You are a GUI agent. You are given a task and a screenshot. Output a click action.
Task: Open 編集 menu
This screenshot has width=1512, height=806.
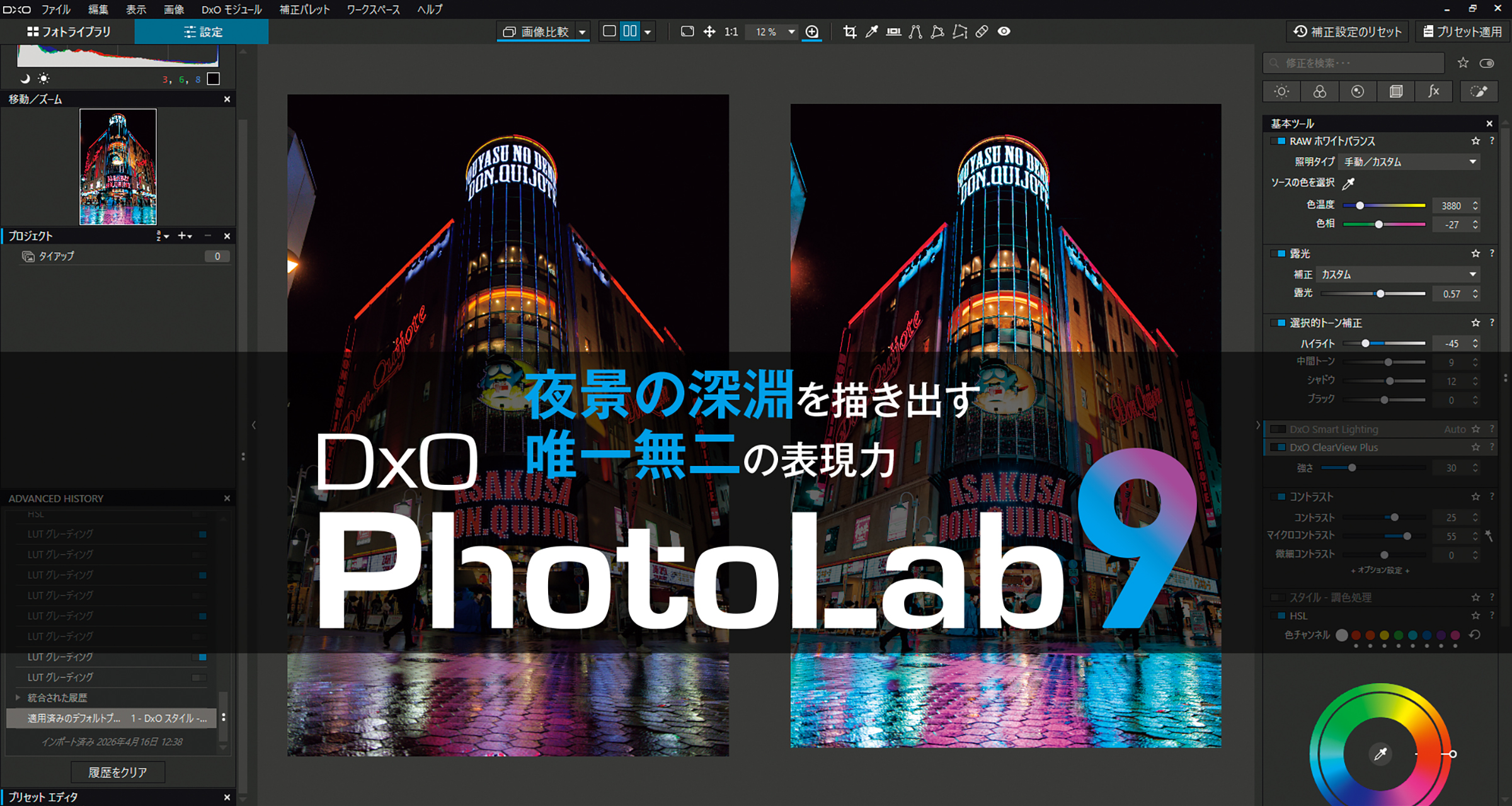tap(98, 9)
